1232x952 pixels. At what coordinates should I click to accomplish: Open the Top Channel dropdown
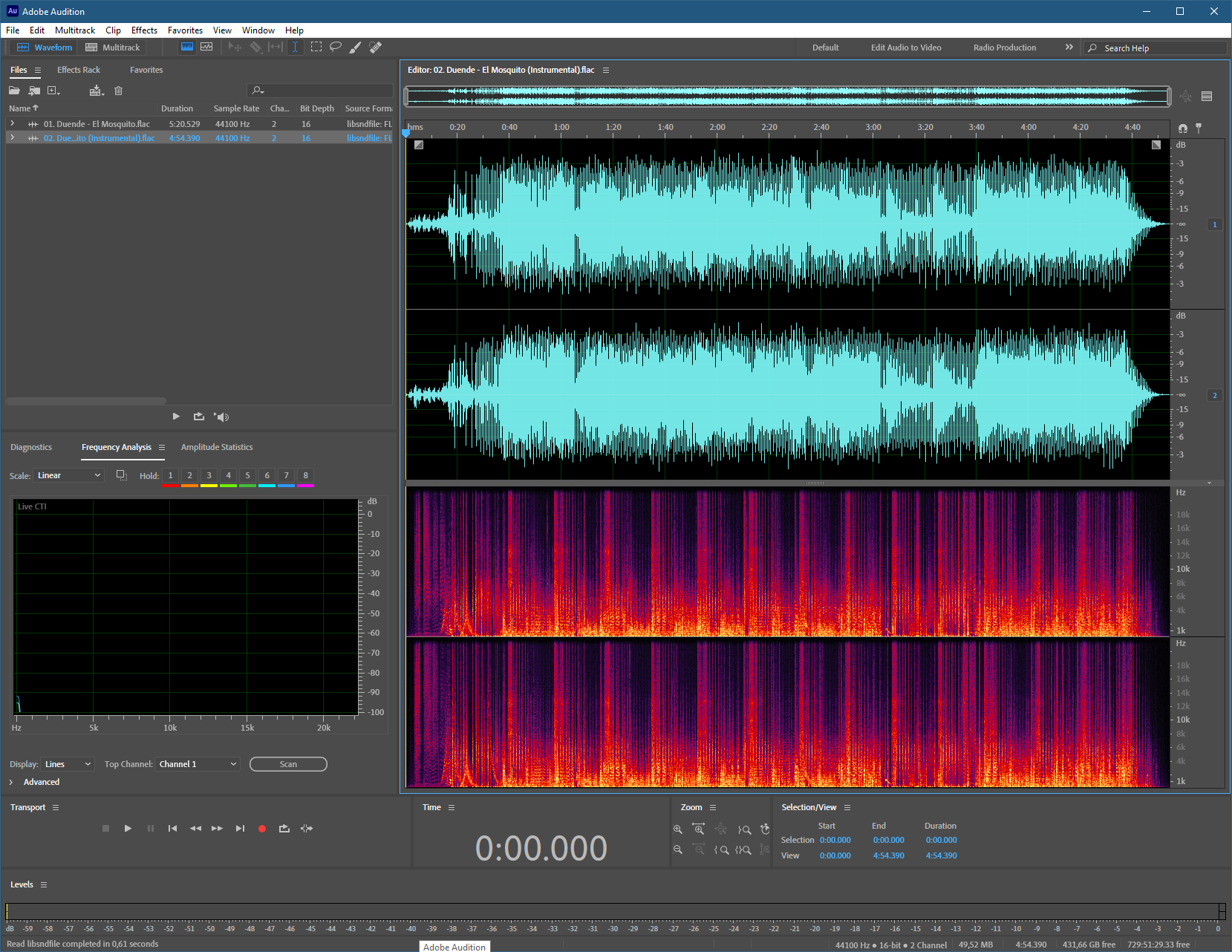198,764
